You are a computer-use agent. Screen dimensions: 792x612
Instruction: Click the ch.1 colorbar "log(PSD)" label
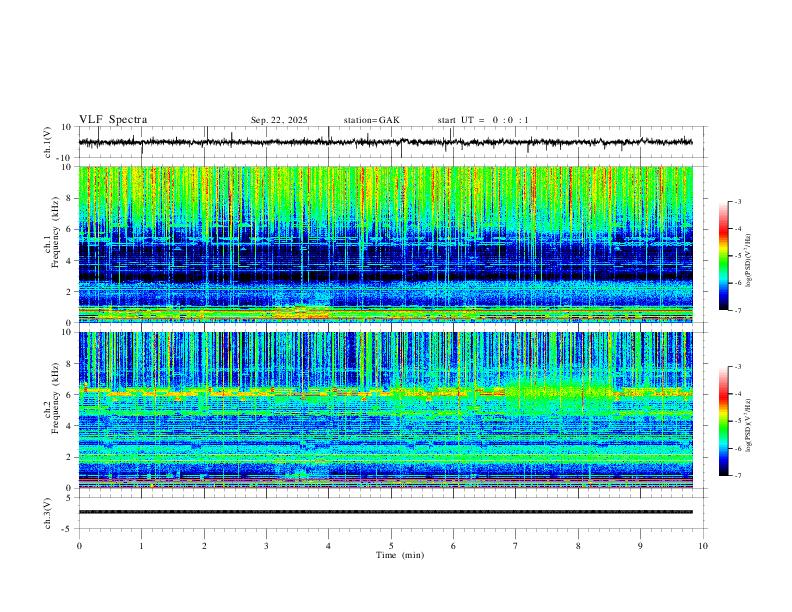pyautogui.click(x=748, y=260)
